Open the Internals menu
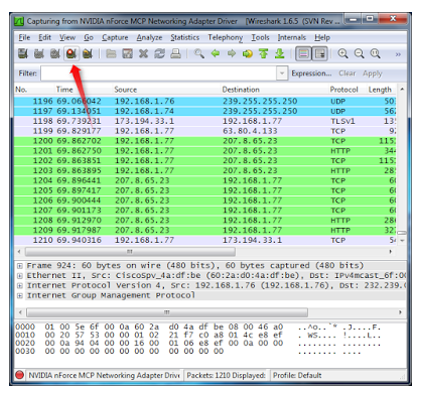The height and width of the screenshot is (394, 435). pos(292,38)
